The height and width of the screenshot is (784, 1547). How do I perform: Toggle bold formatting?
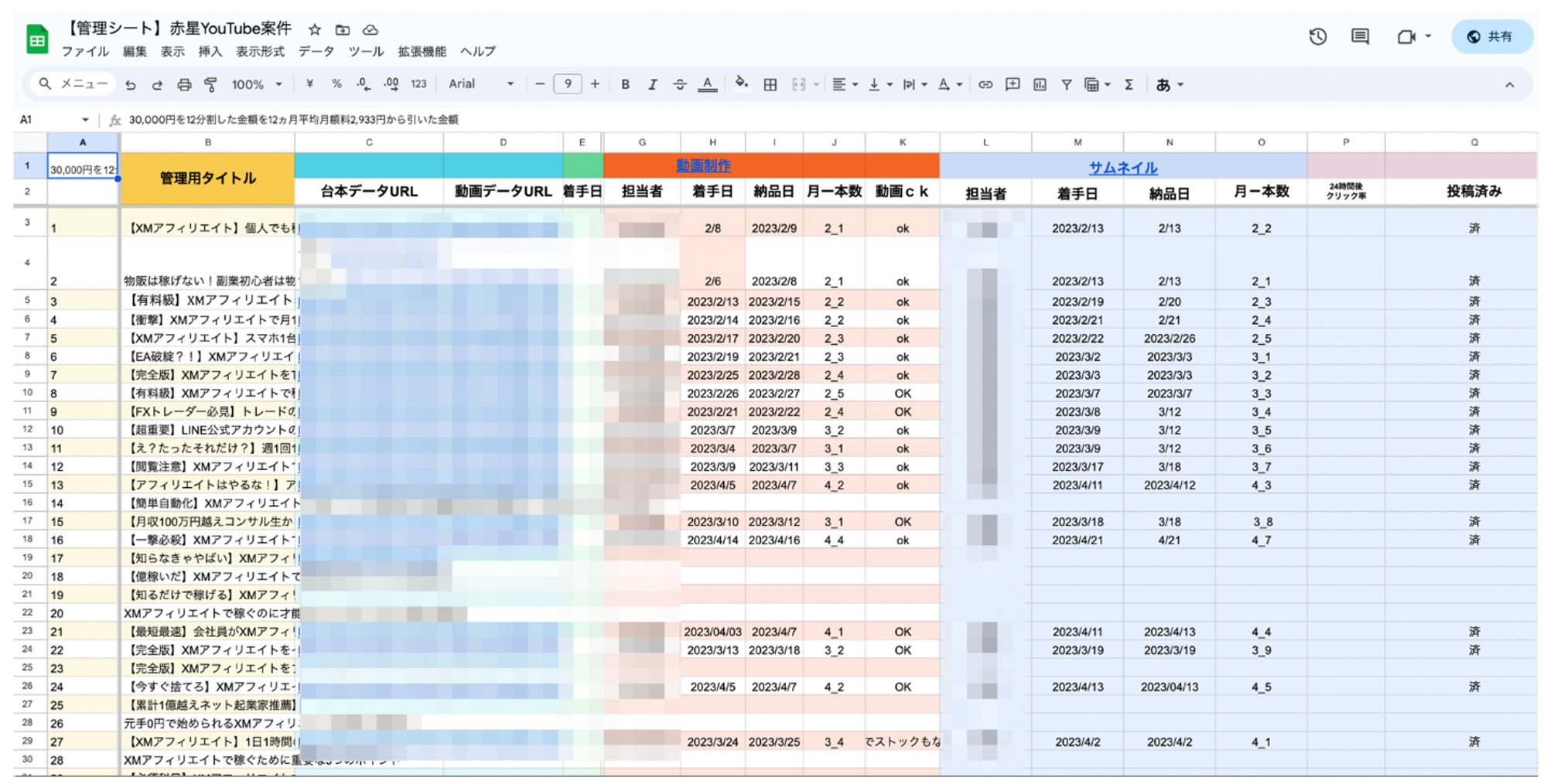(x=625, y=85)
